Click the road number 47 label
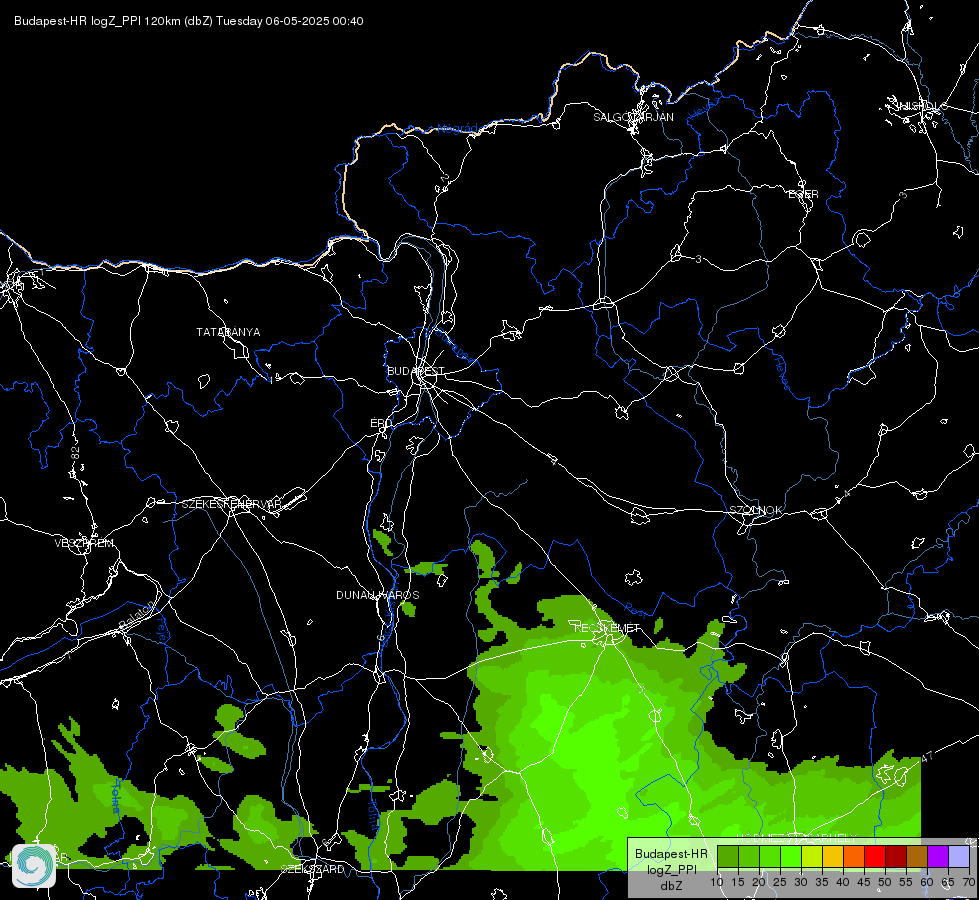 [927, 757]
